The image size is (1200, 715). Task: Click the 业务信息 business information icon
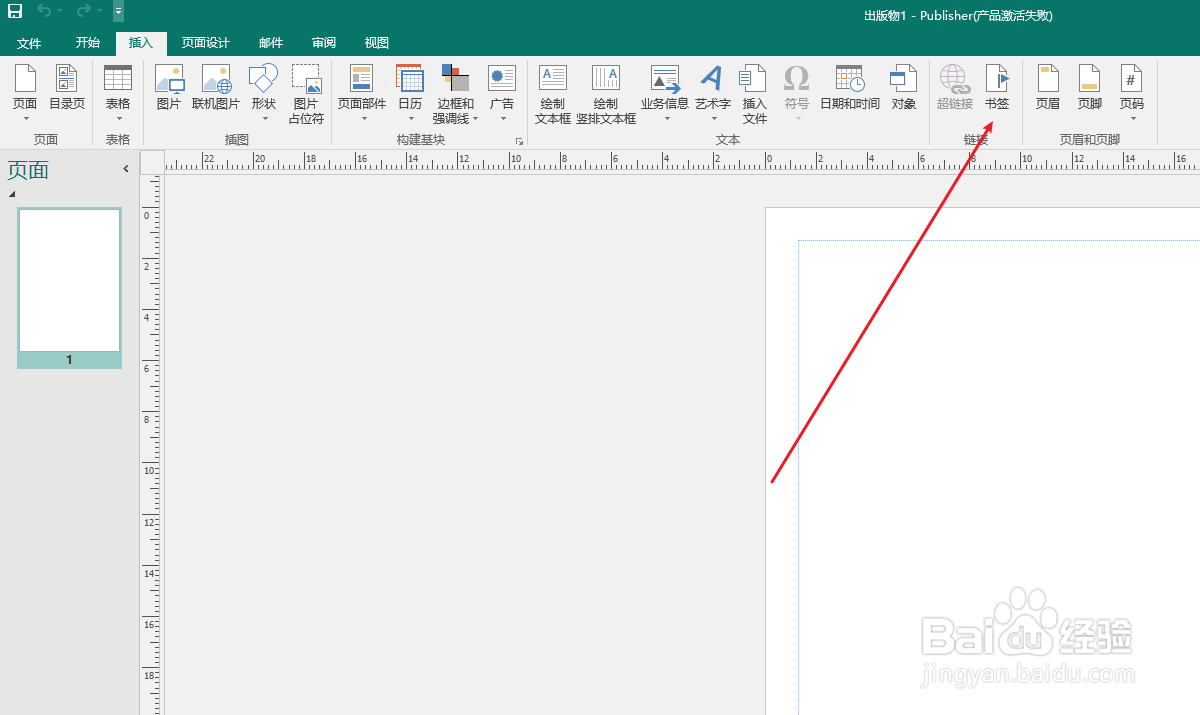tap(665, 78)
